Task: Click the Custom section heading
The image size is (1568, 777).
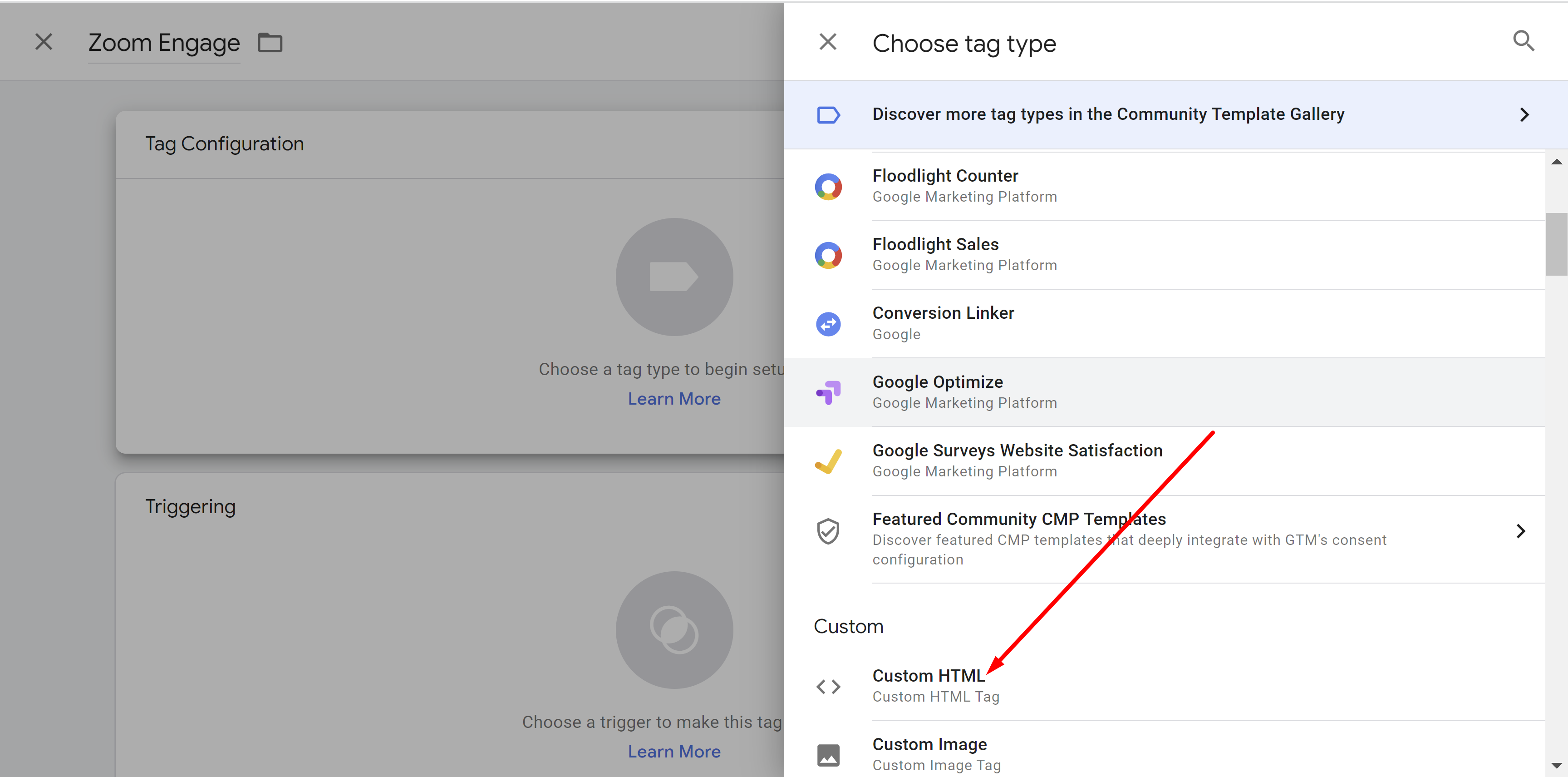Action: [849, 627]
